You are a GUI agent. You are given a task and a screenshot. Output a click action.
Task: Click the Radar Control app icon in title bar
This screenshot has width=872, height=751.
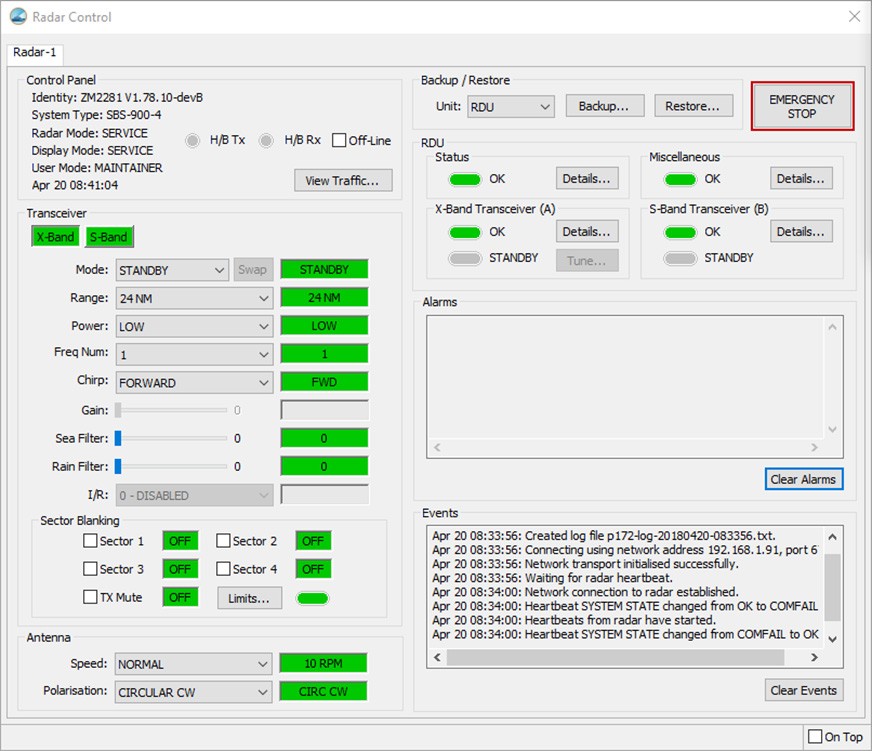[x=18, y=17]
